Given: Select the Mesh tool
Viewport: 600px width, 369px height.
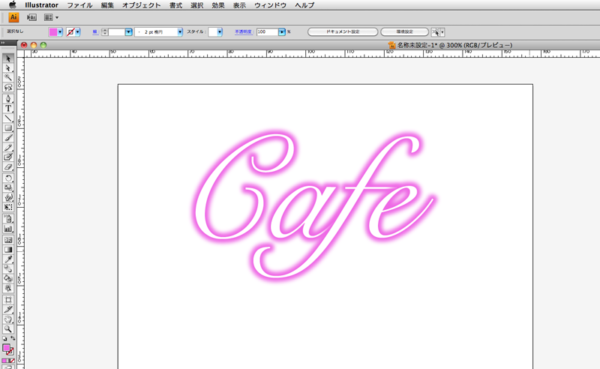Looking at the screenshot, I should click(x=8, y=240).
